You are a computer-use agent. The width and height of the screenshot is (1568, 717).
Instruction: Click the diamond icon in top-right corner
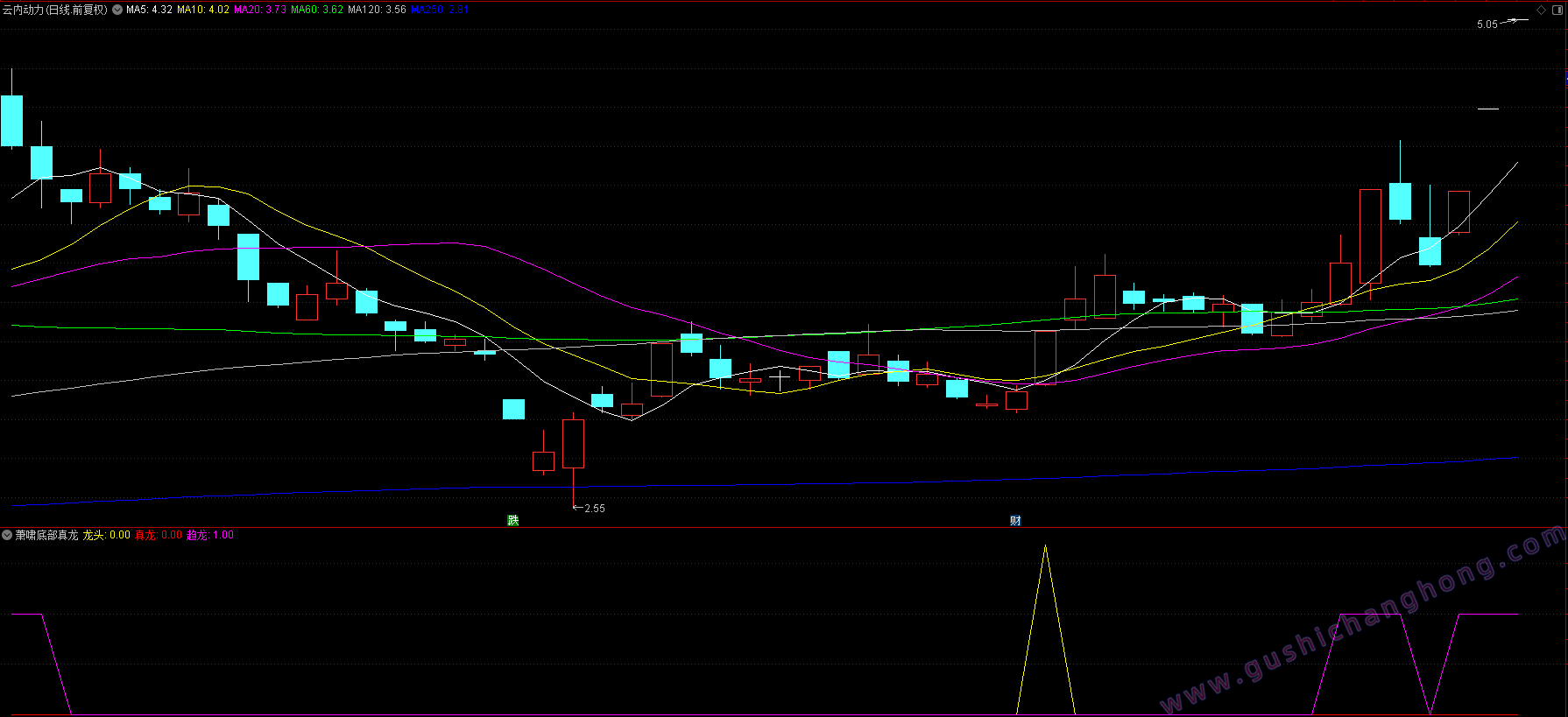1542,10
